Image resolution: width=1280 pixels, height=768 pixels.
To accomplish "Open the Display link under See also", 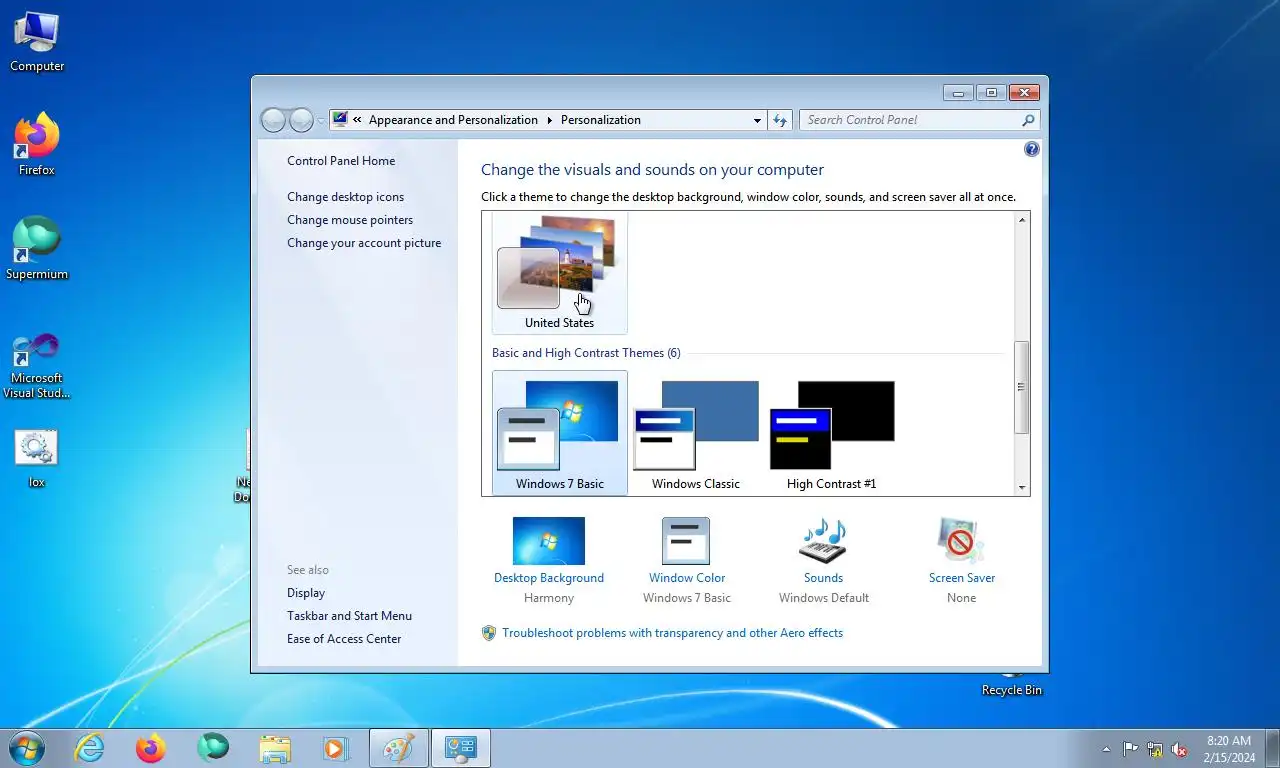I will 306,593.
